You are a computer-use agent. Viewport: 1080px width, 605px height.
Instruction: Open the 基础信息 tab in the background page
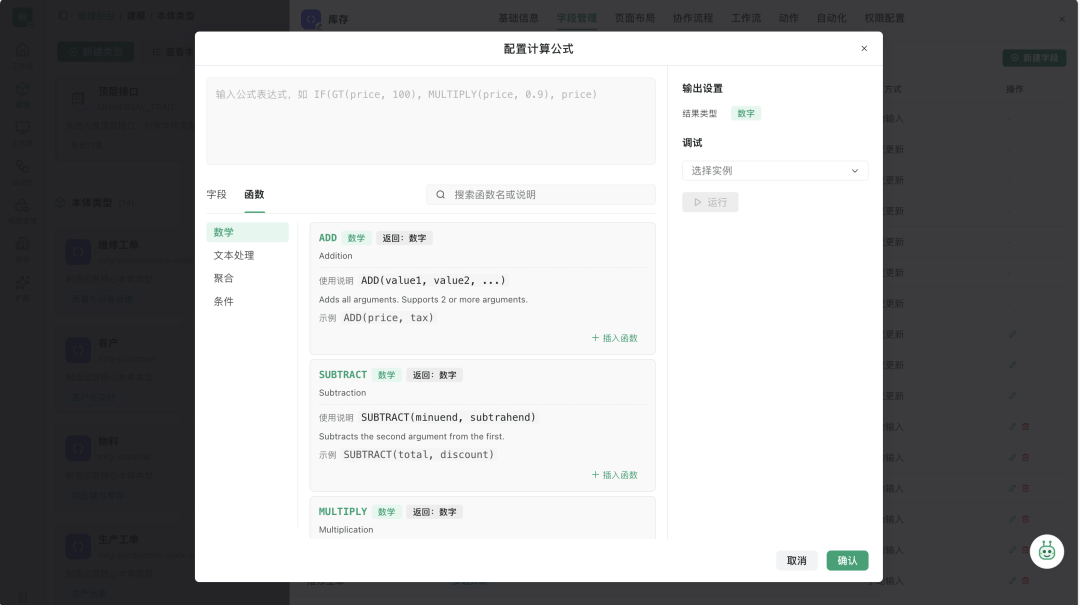tap(519, 18)
